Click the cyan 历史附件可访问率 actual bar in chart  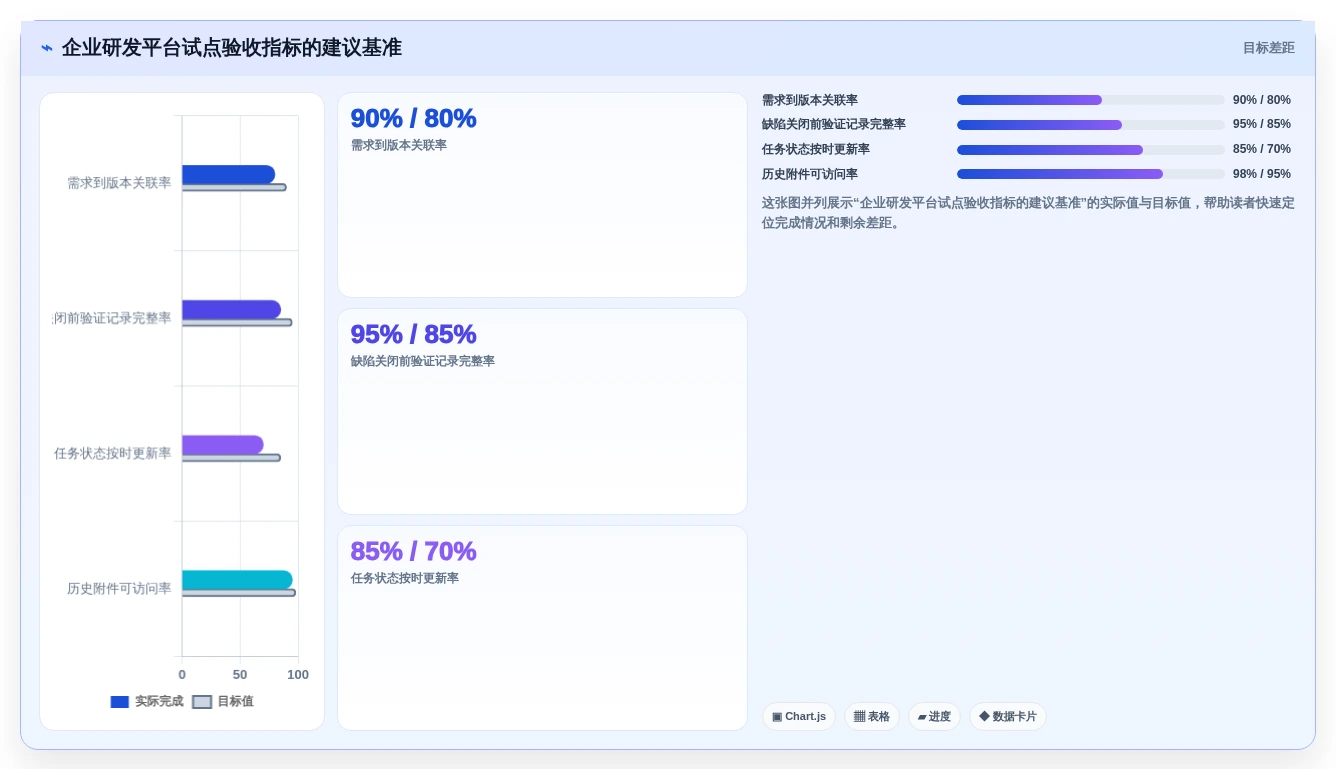pyautogui.click(x=237, y=580)
